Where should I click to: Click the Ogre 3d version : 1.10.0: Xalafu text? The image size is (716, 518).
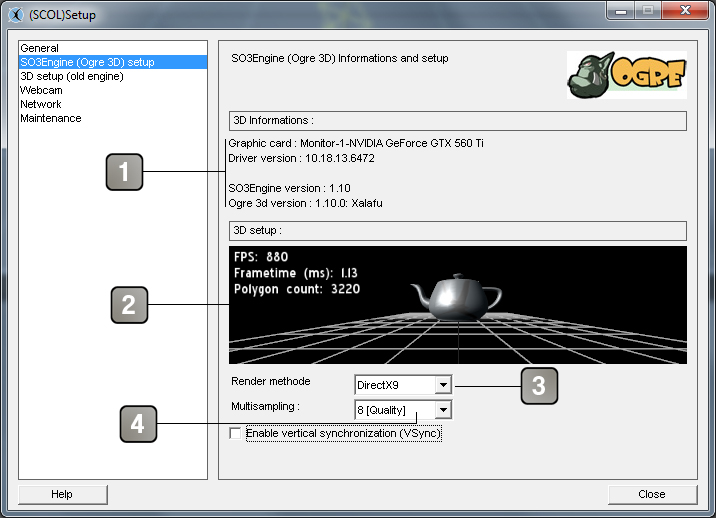(x=305, y=203)
